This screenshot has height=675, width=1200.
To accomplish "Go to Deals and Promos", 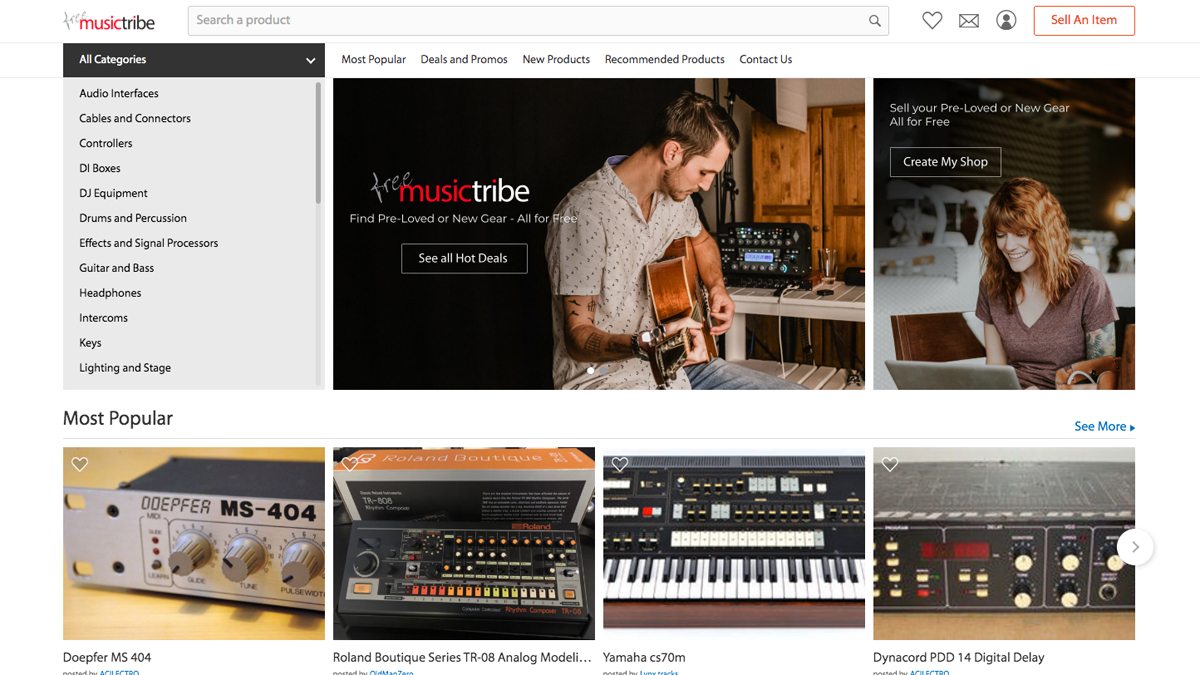I will coord(464,60).
